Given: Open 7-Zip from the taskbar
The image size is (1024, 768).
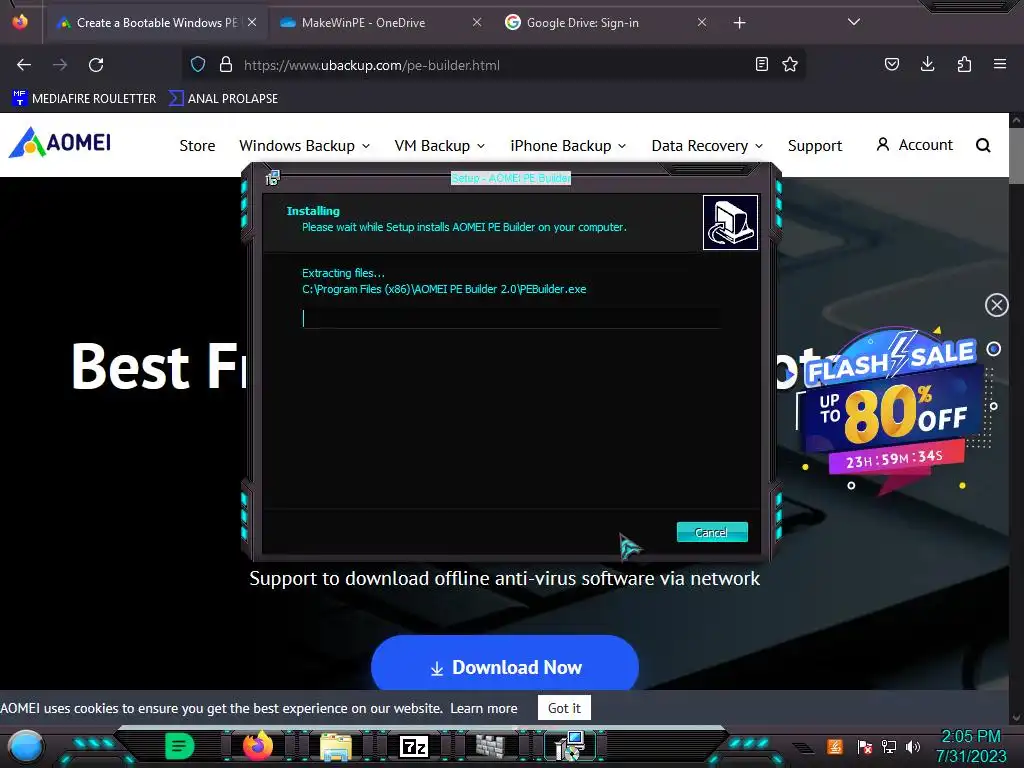Looking at the screenshot, I should [413, 746].
